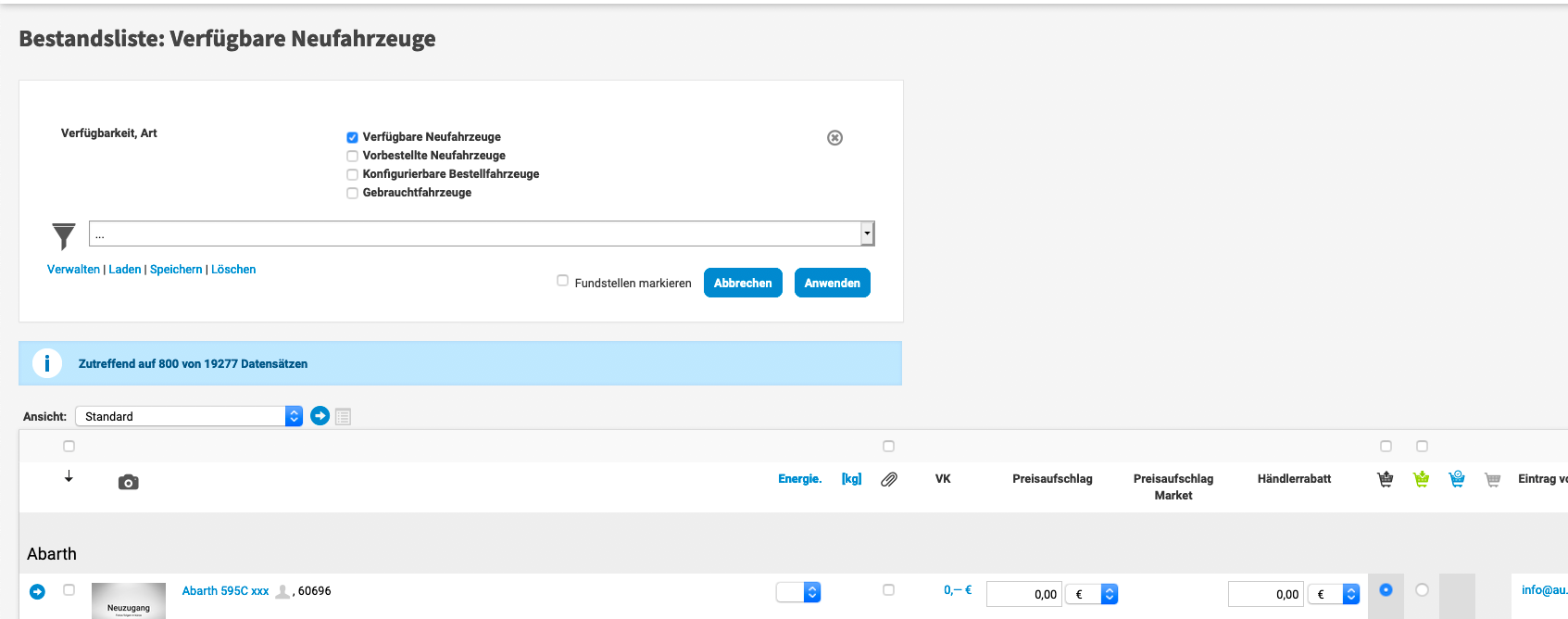Click the blue shopping cart icon
Viewport: 1568px width, 619px height.
coord(1457,479)
